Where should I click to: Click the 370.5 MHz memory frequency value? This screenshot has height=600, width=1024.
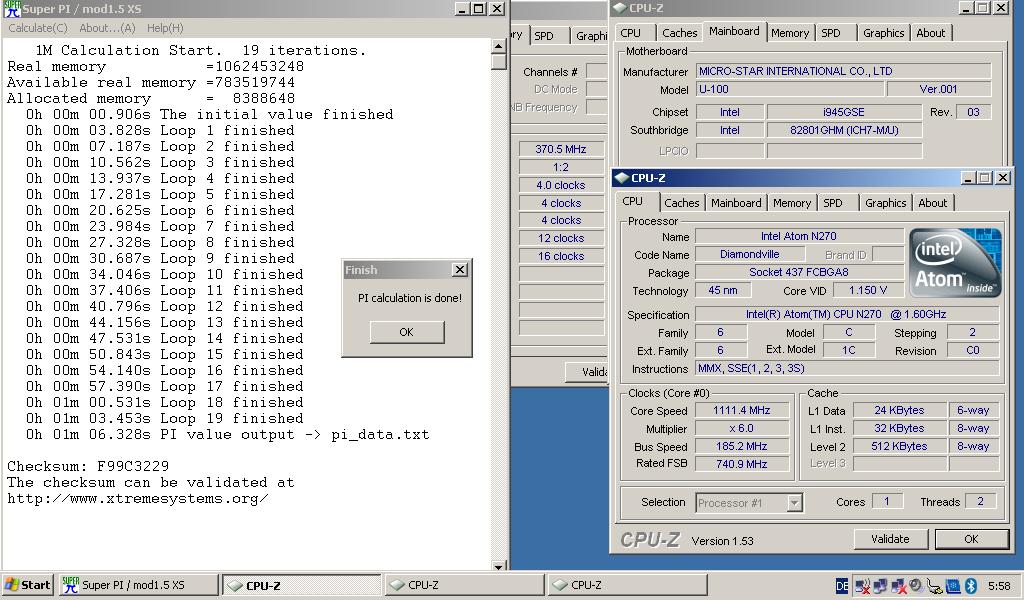point(561,149)
